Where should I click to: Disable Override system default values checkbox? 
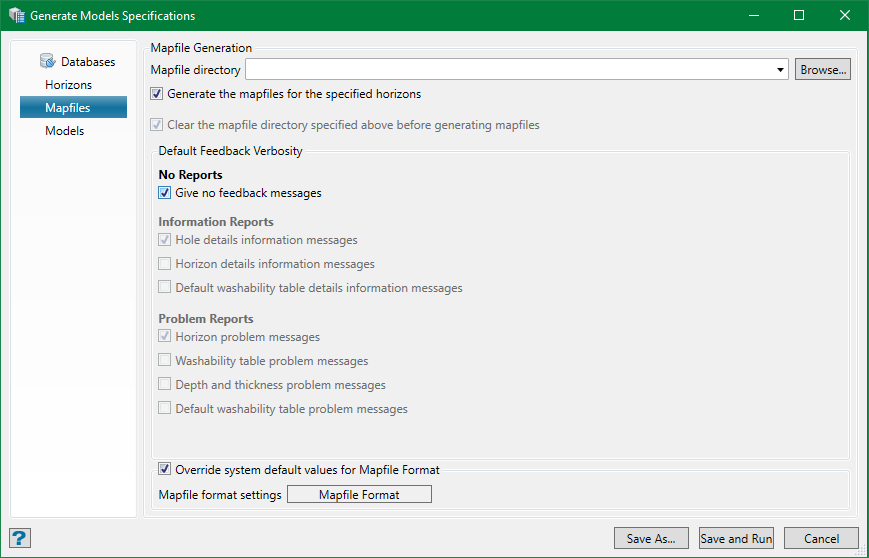(x=165, y=469)
